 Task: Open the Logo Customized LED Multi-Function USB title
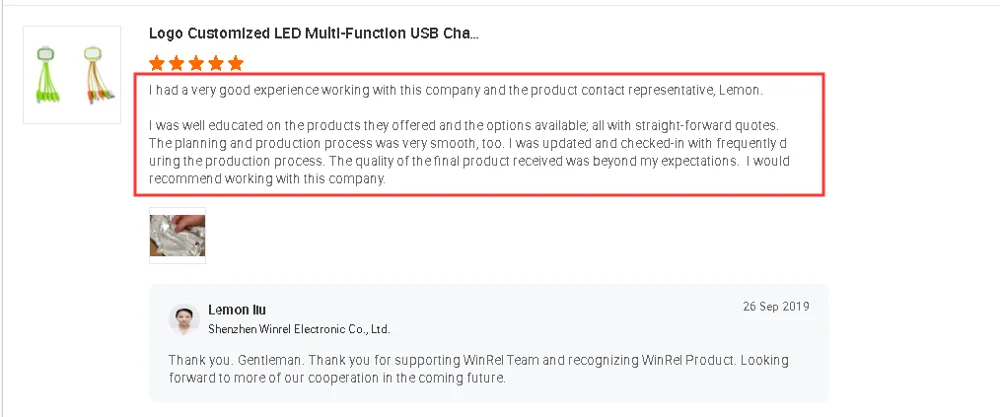[x=314, y=33]
